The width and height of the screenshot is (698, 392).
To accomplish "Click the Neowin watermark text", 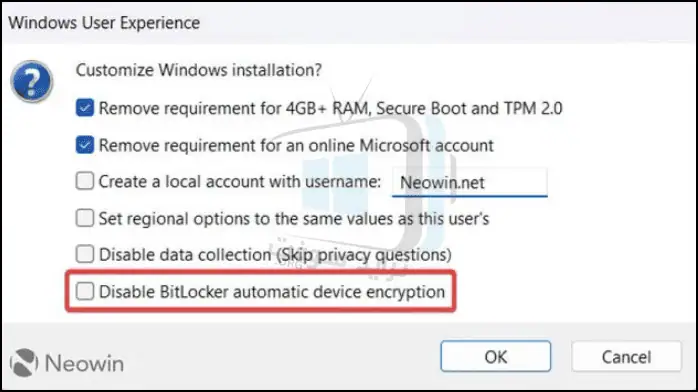I will click(x=85, y=363).
